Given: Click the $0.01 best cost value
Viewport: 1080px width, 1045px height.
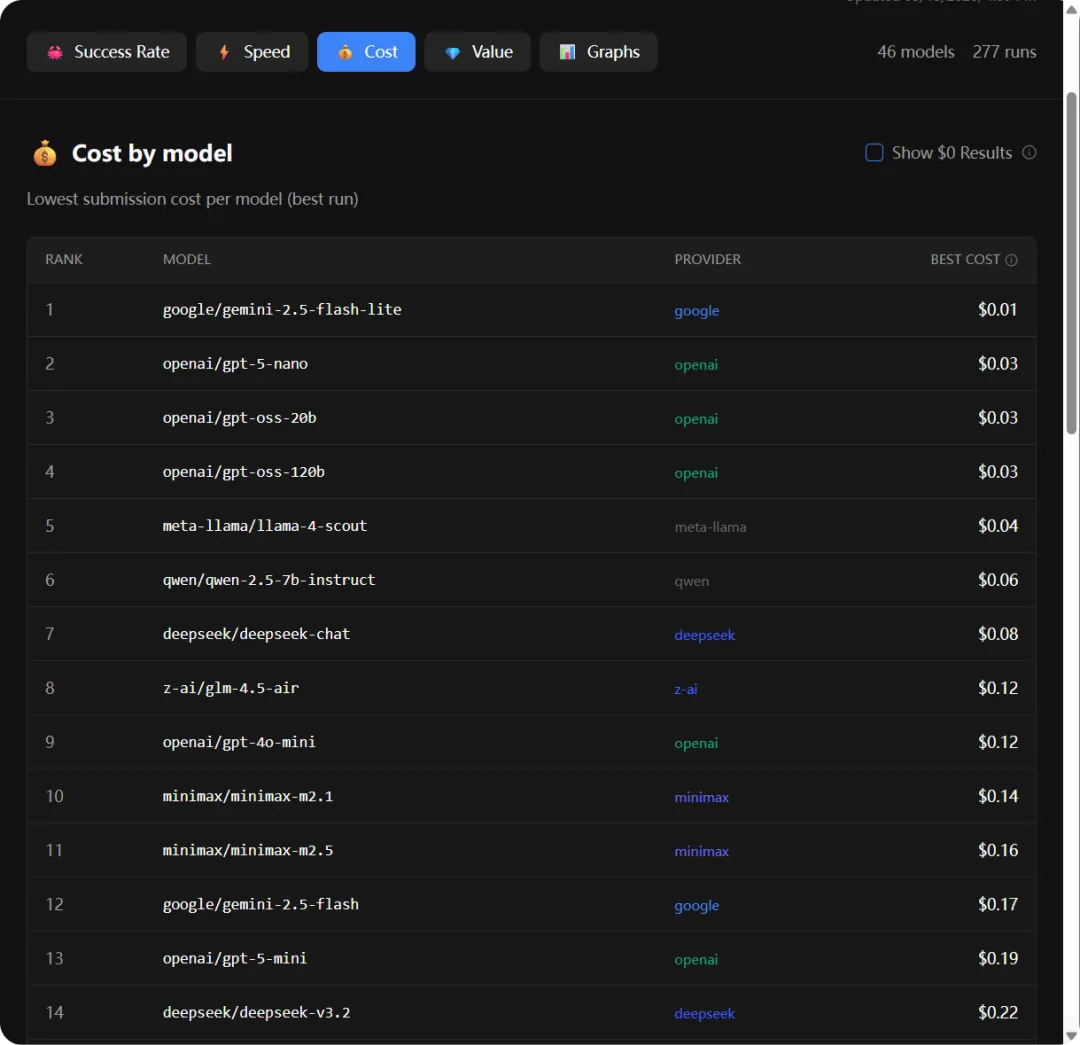Looking at the screenshot, I should pyautogui.click(x=997, y=309).
